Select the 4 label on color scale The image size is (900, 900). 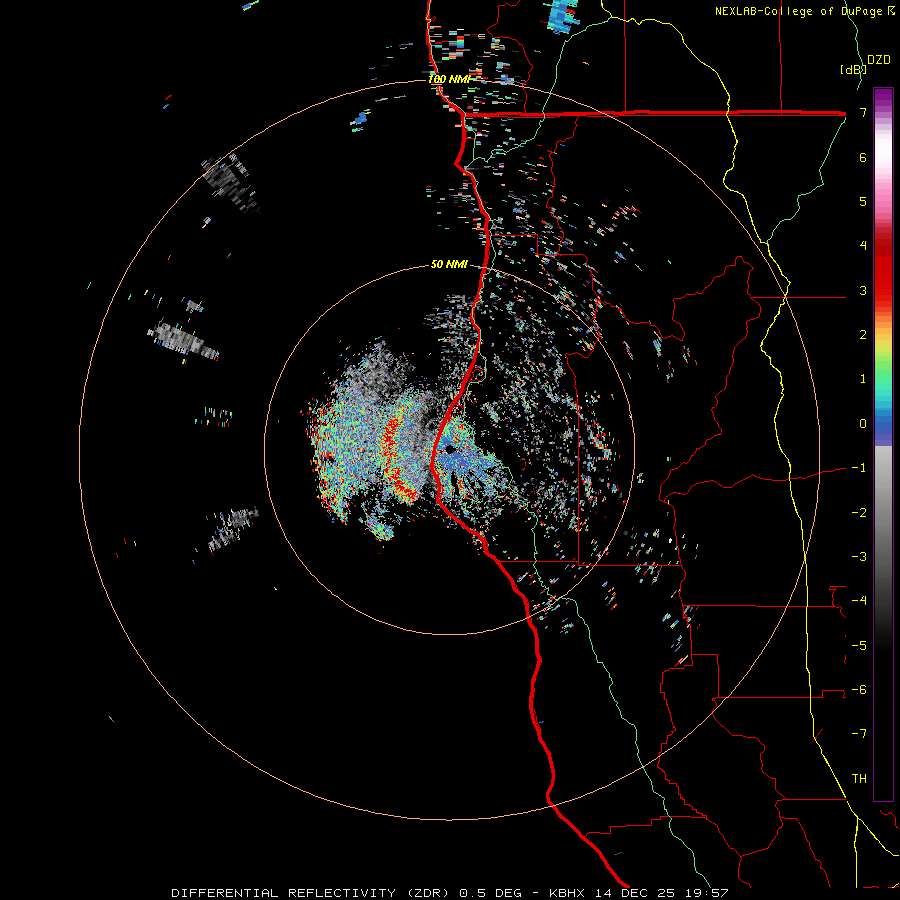[863, 246]
